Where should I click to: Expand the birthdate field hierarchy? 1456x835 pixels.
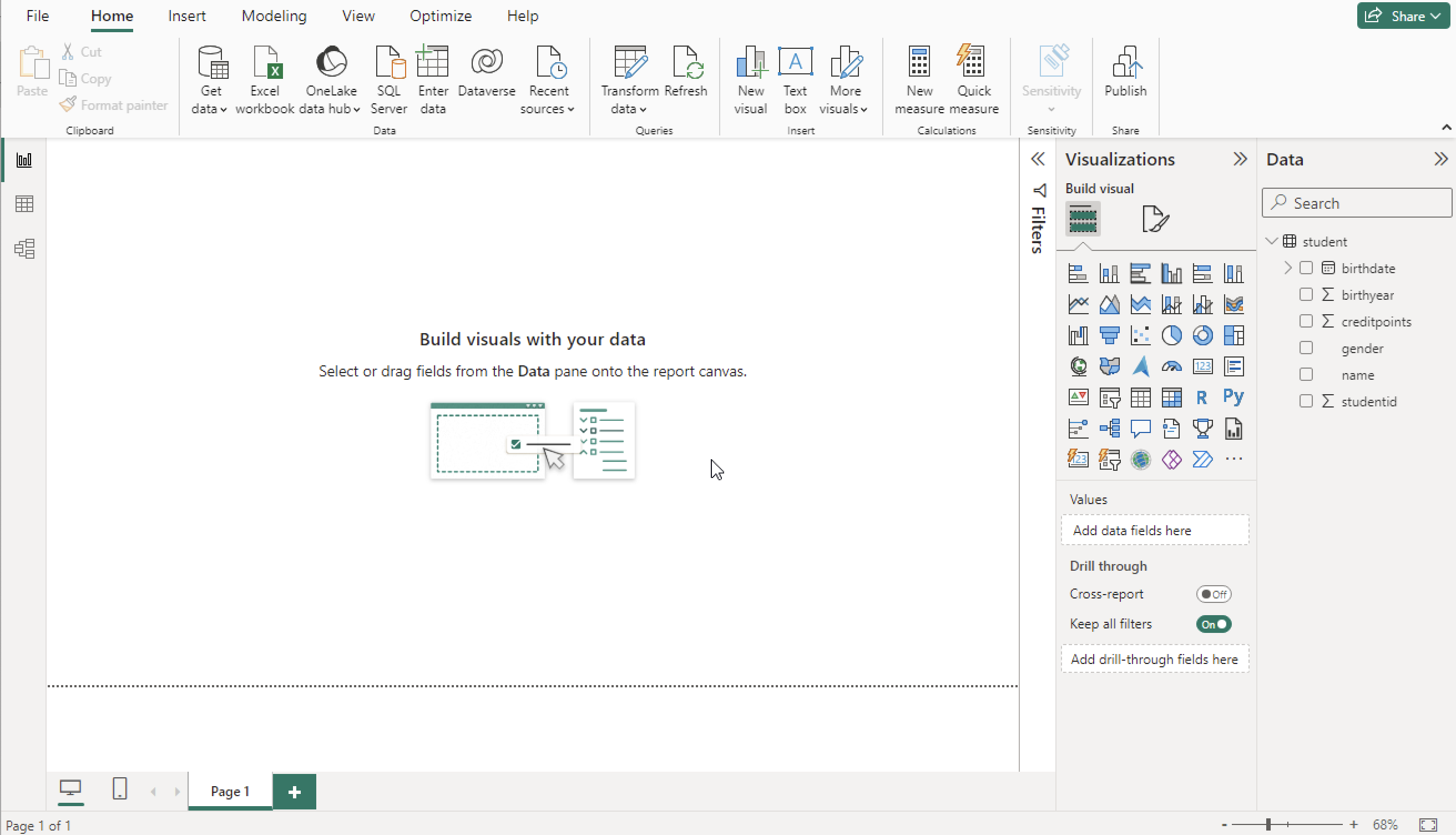[1287, 268]
